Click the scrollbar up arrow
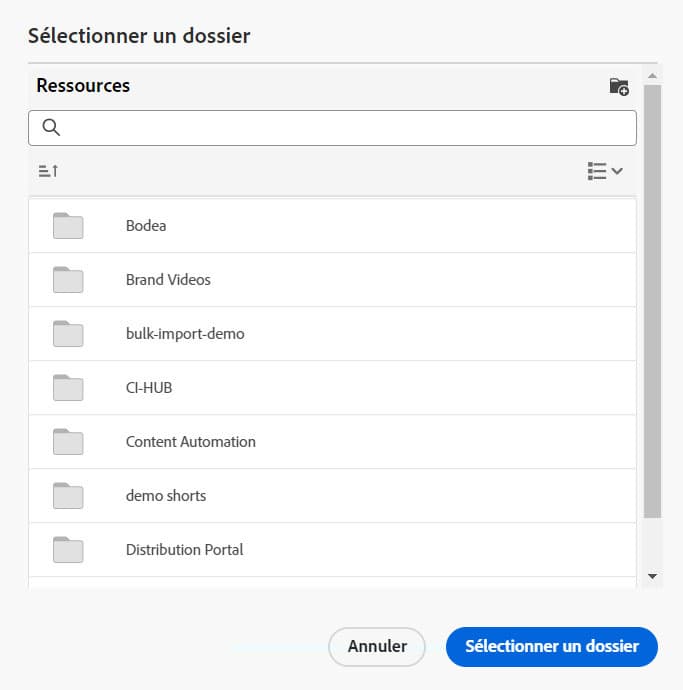This screenshot has height=690, width=683. pos(652,75)
